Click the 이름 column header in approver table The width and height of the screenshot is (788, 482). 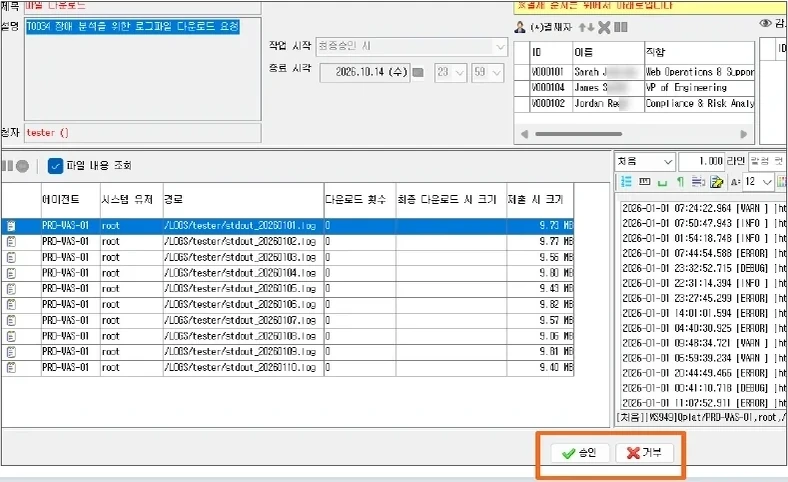click(608, 52)
